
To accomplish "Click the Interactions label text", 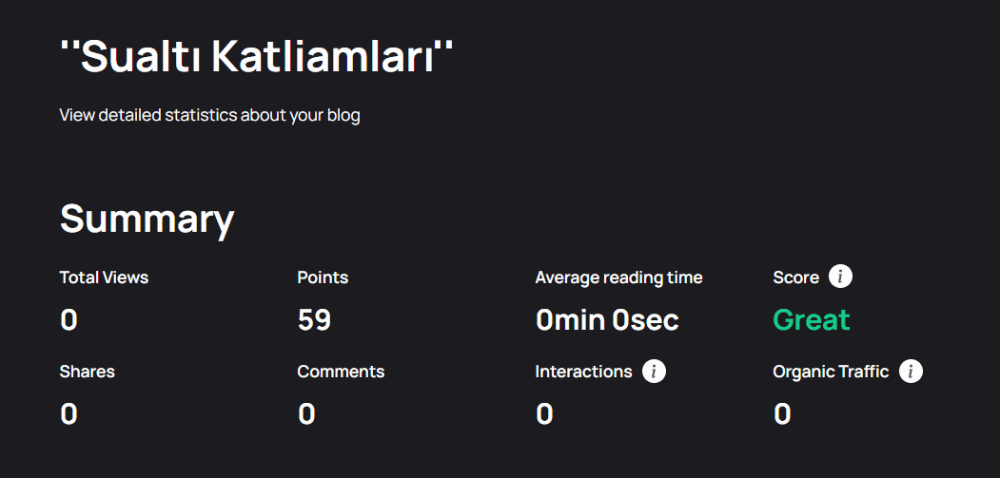I will click(584, 372).
